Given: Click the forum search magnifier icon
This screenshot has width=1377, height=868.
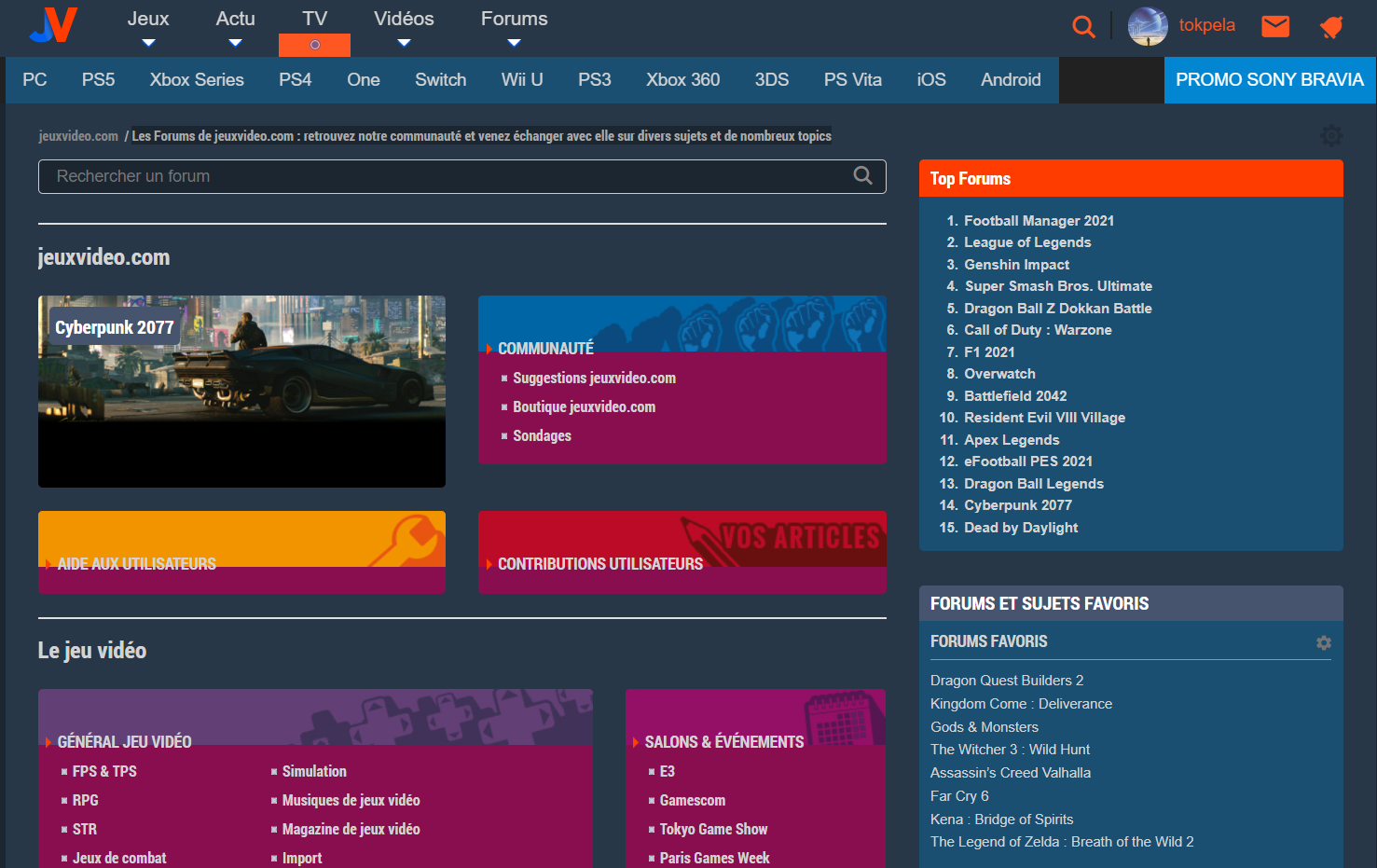Looking at the screenshot, I should tap(863, 175).
